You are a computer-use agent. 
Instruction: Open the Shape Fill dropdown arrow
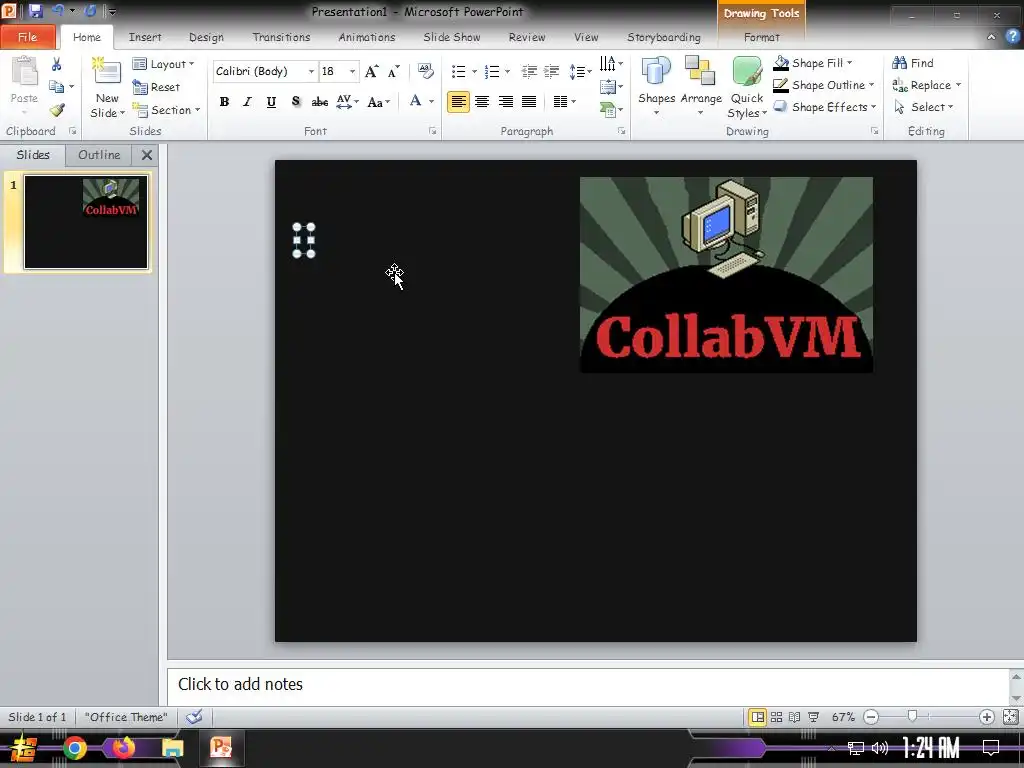(849, 63)
